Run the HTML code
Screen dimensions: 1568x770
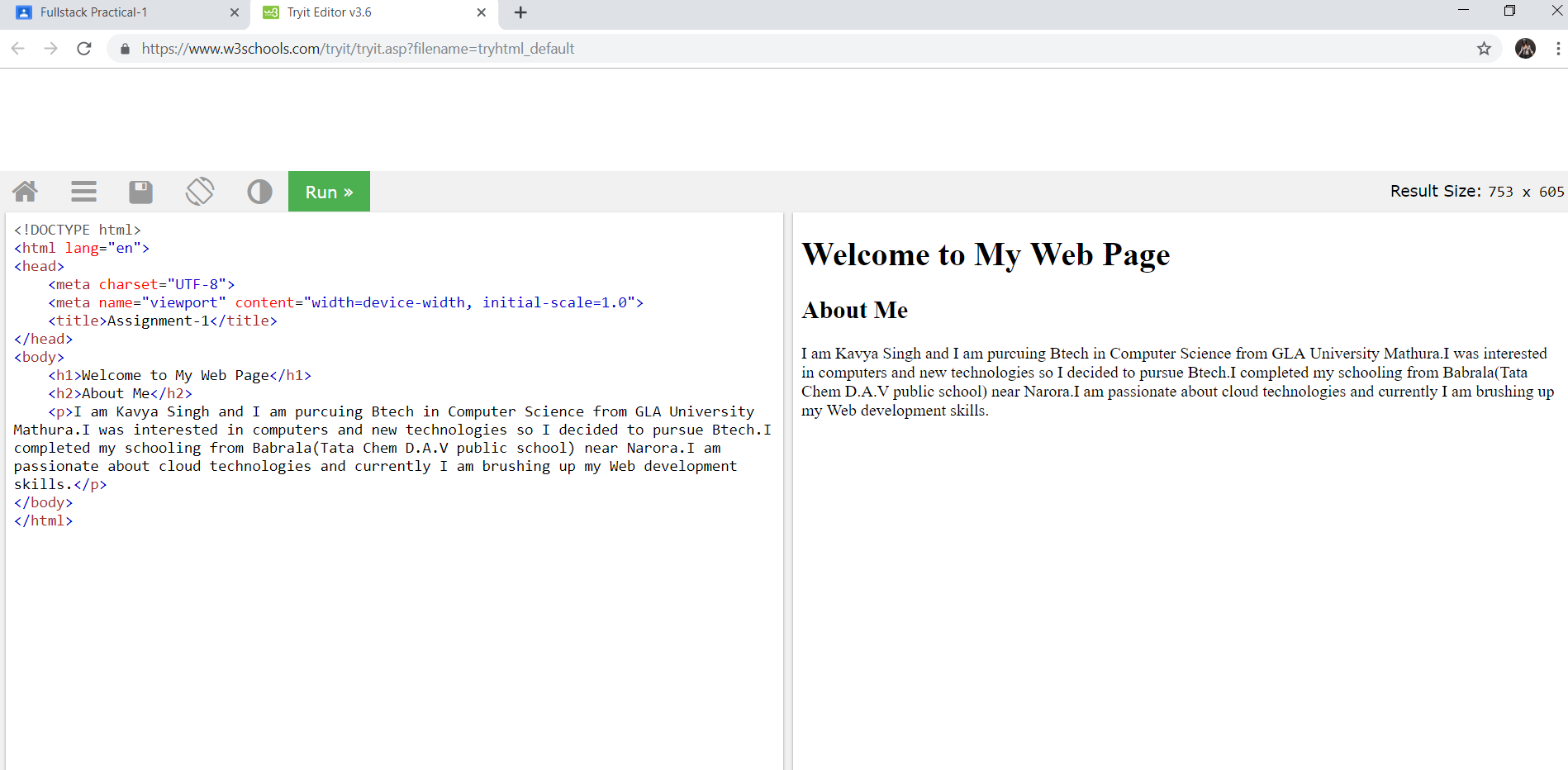[x=329, y=192]
